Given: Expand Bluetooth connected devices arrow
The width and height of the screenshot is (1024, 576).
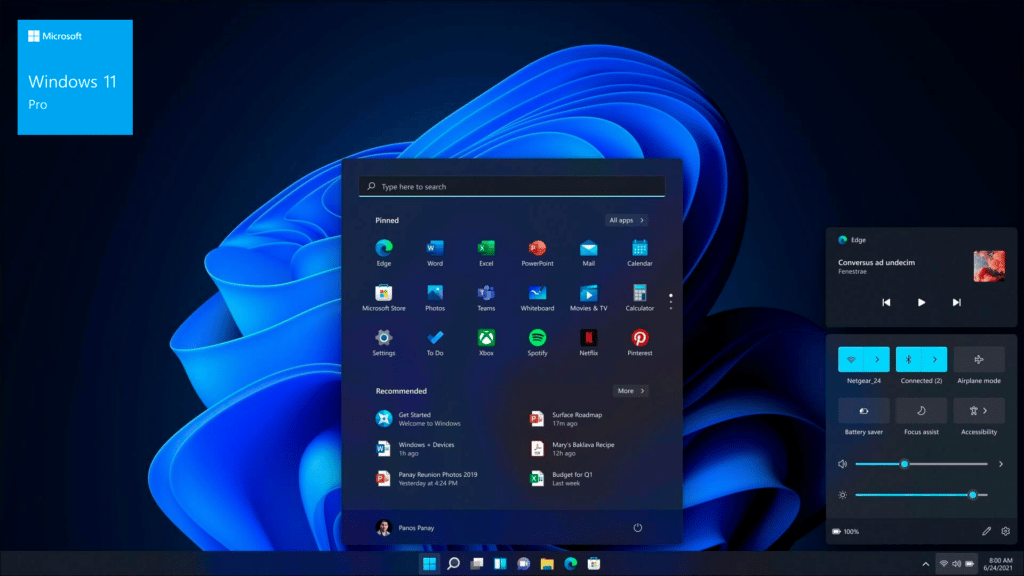Looking at the screenshot, I should coord(935,359).
